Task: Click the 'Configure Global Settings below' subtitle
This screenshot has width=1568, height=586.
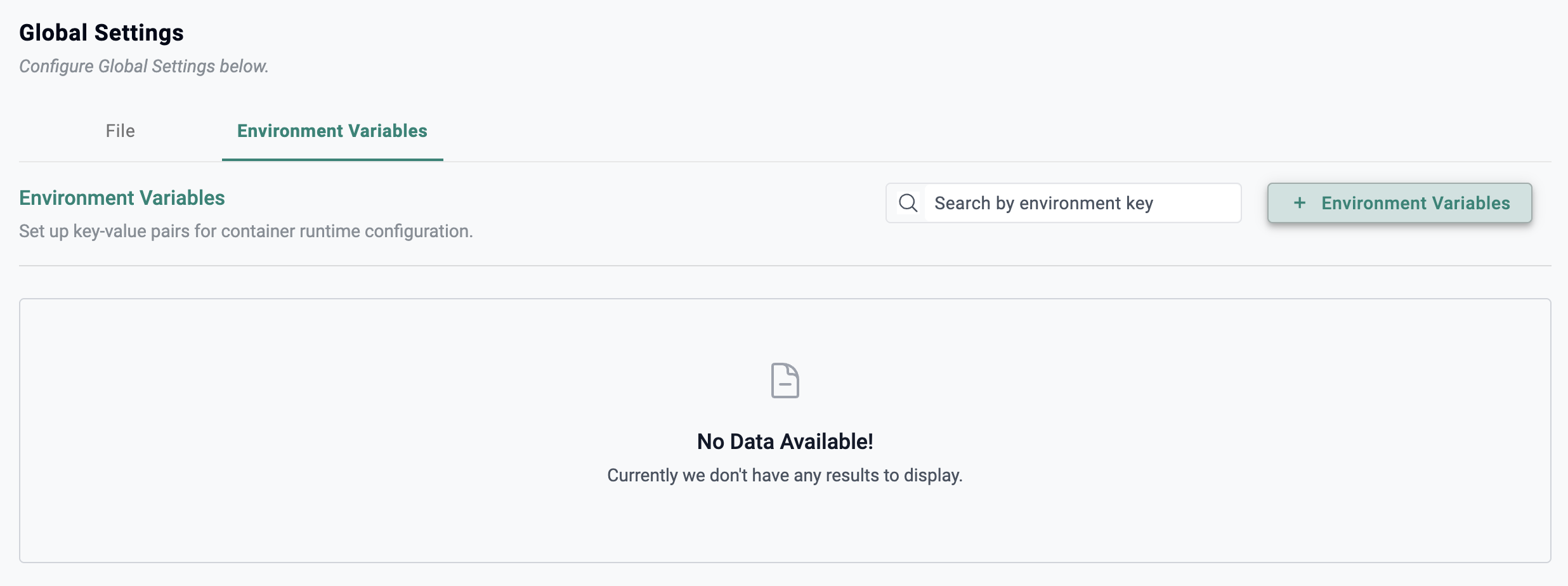Action: (144, 66)
